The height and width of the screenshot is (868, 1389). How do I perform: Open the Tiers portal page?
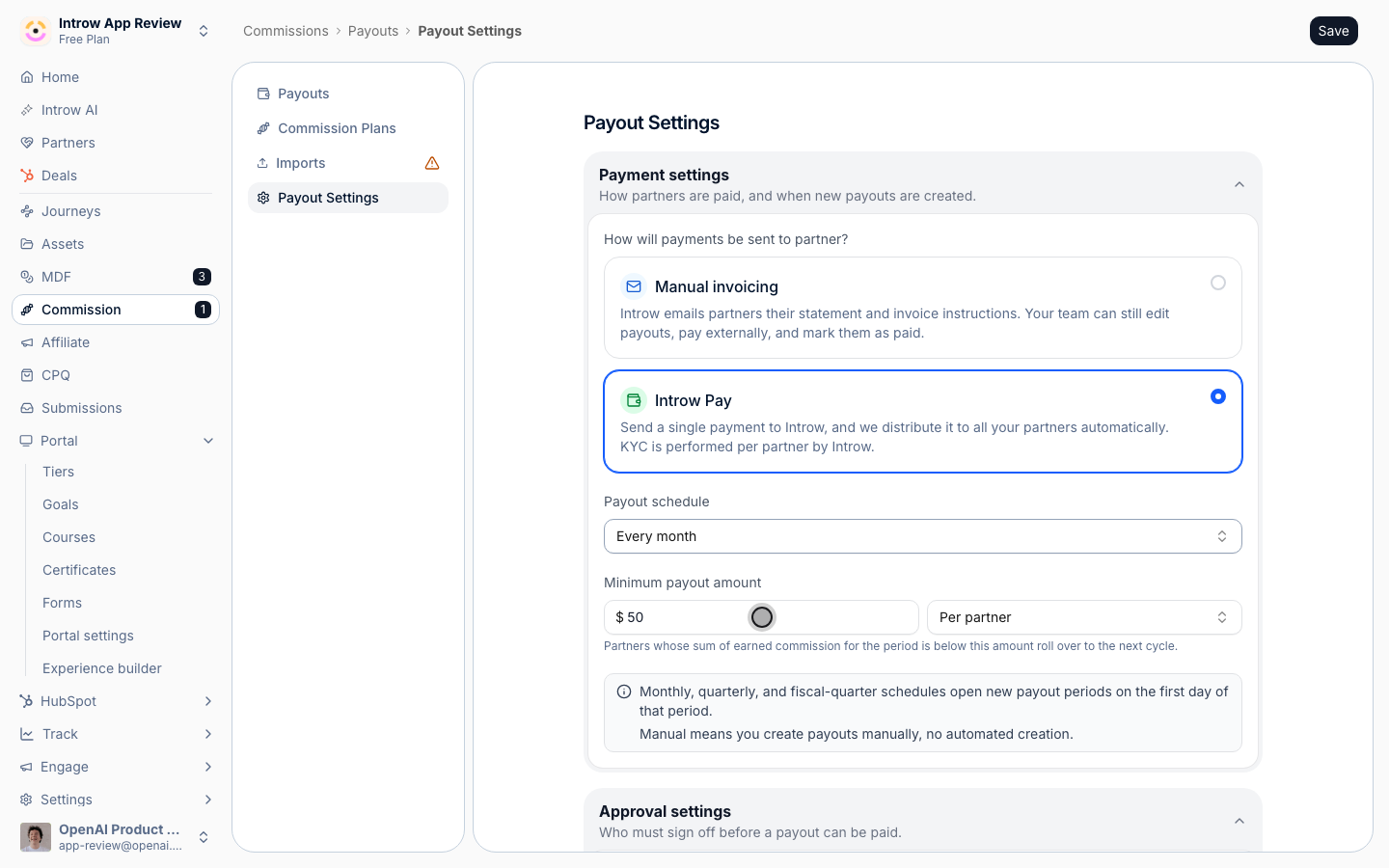pyautogui.click(x=59, y=472)
